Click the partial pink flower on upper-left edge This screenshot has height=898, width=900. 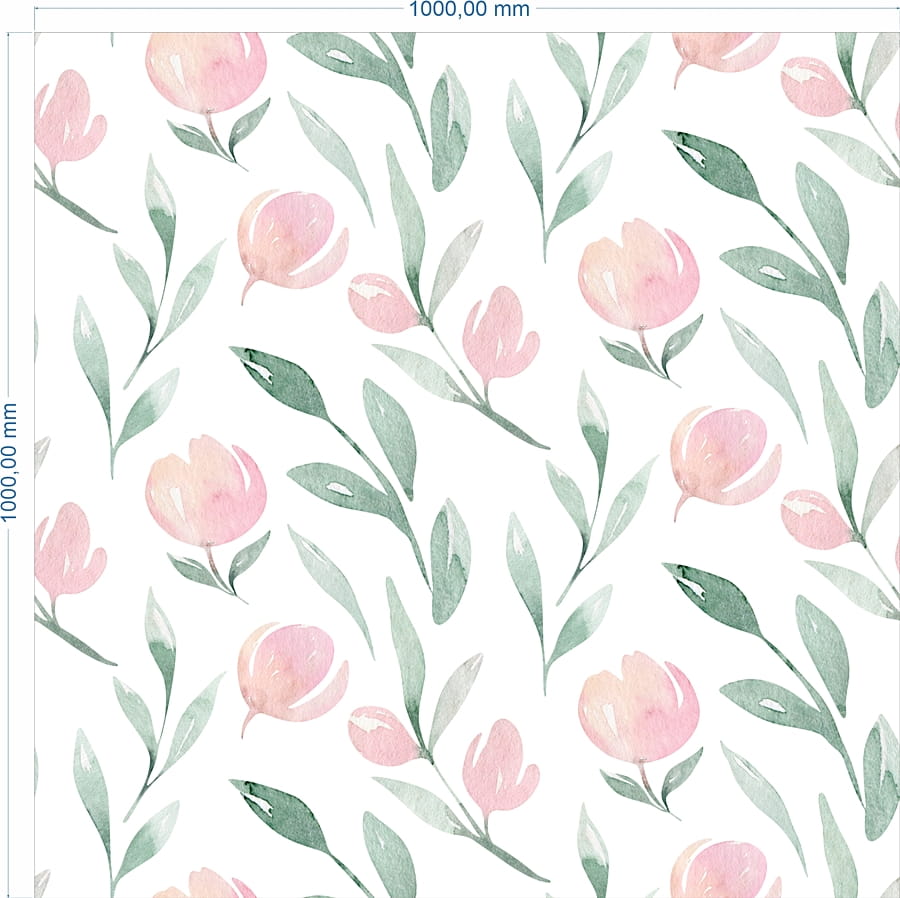pyautogui.click(x=69, y=122)
